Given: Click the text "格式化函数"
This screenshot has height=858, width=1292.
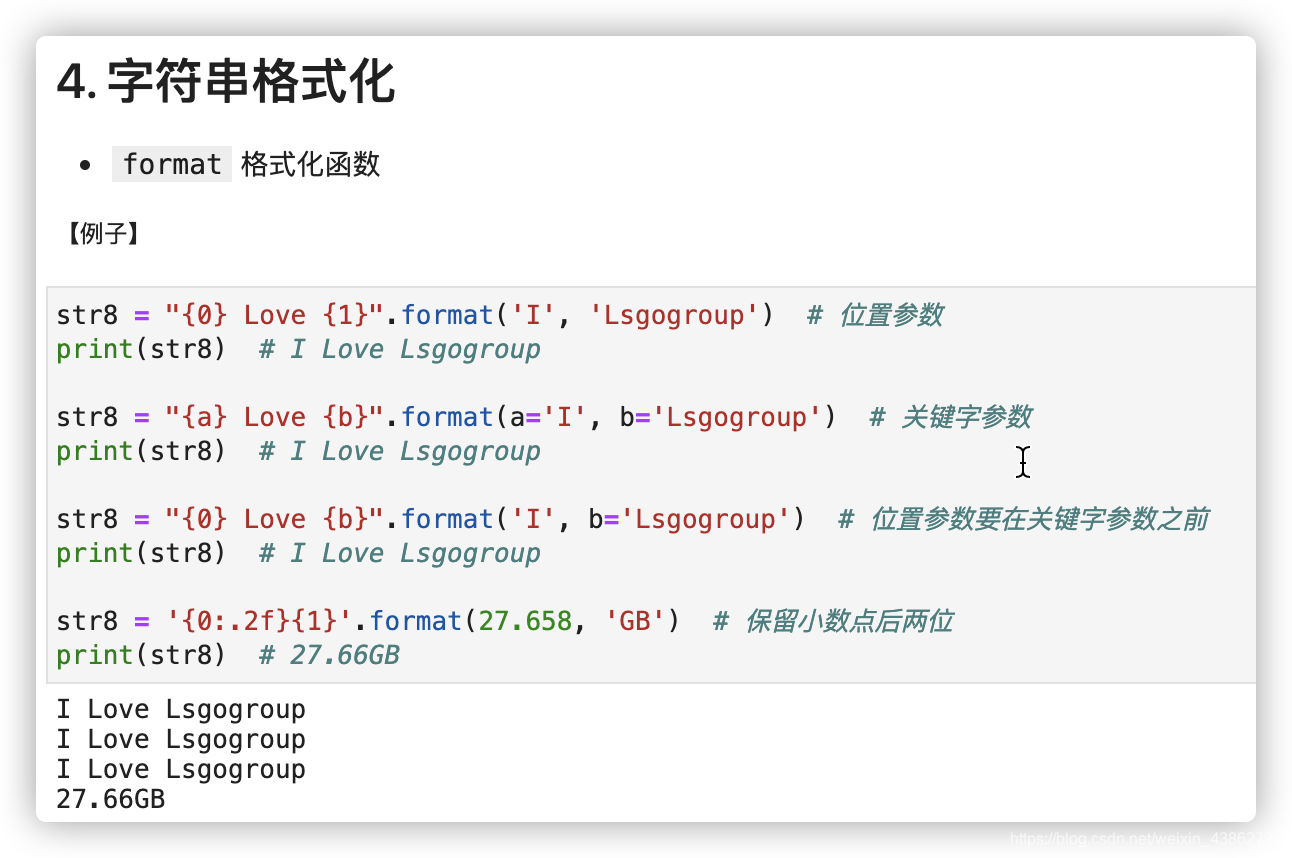Looking at the screenshot, I should (x=311, y=164).
